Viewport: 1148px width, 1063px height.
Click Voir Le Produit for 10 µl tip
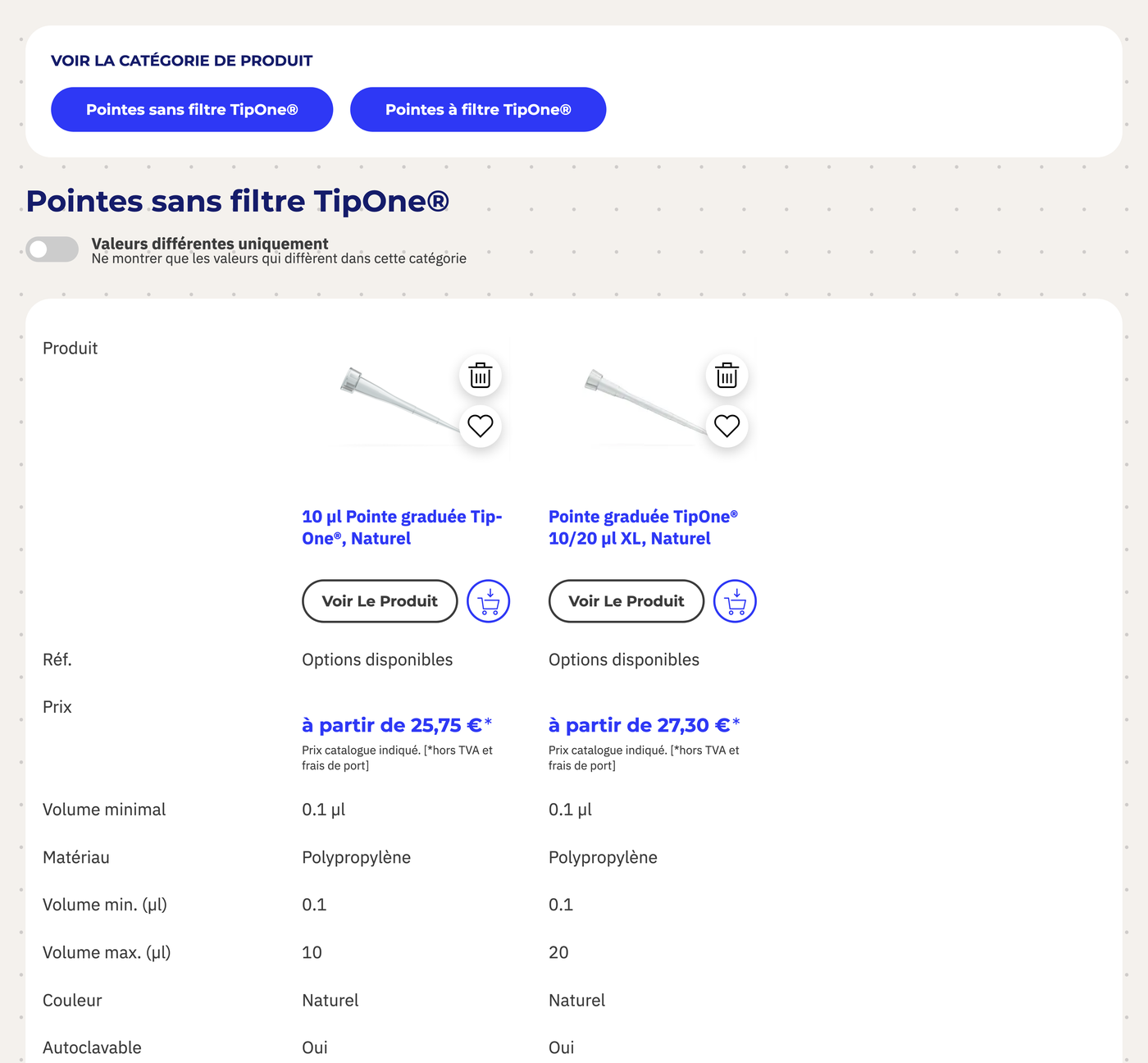click(380, 601)
